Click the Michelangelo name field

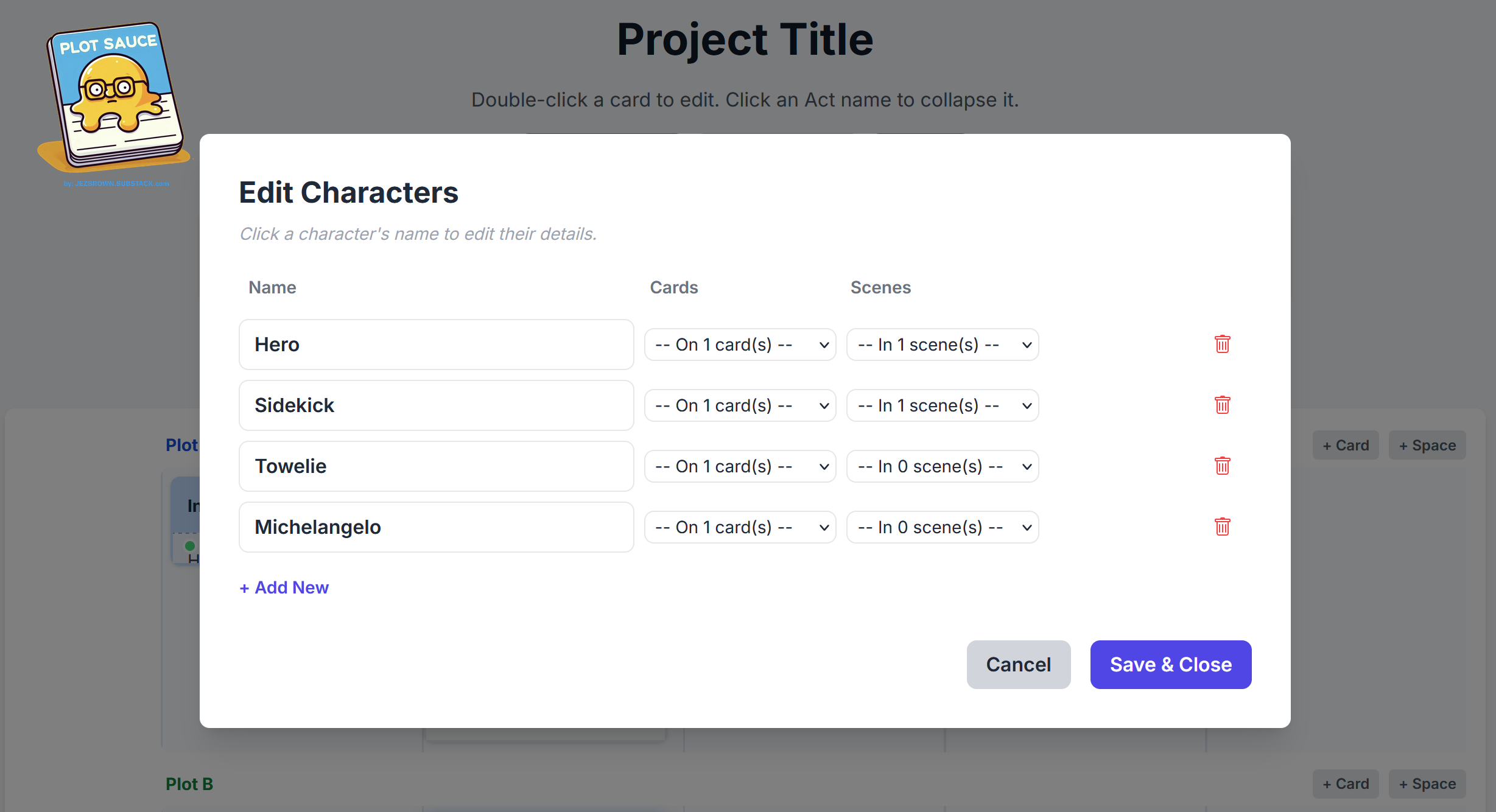point(436,527)
